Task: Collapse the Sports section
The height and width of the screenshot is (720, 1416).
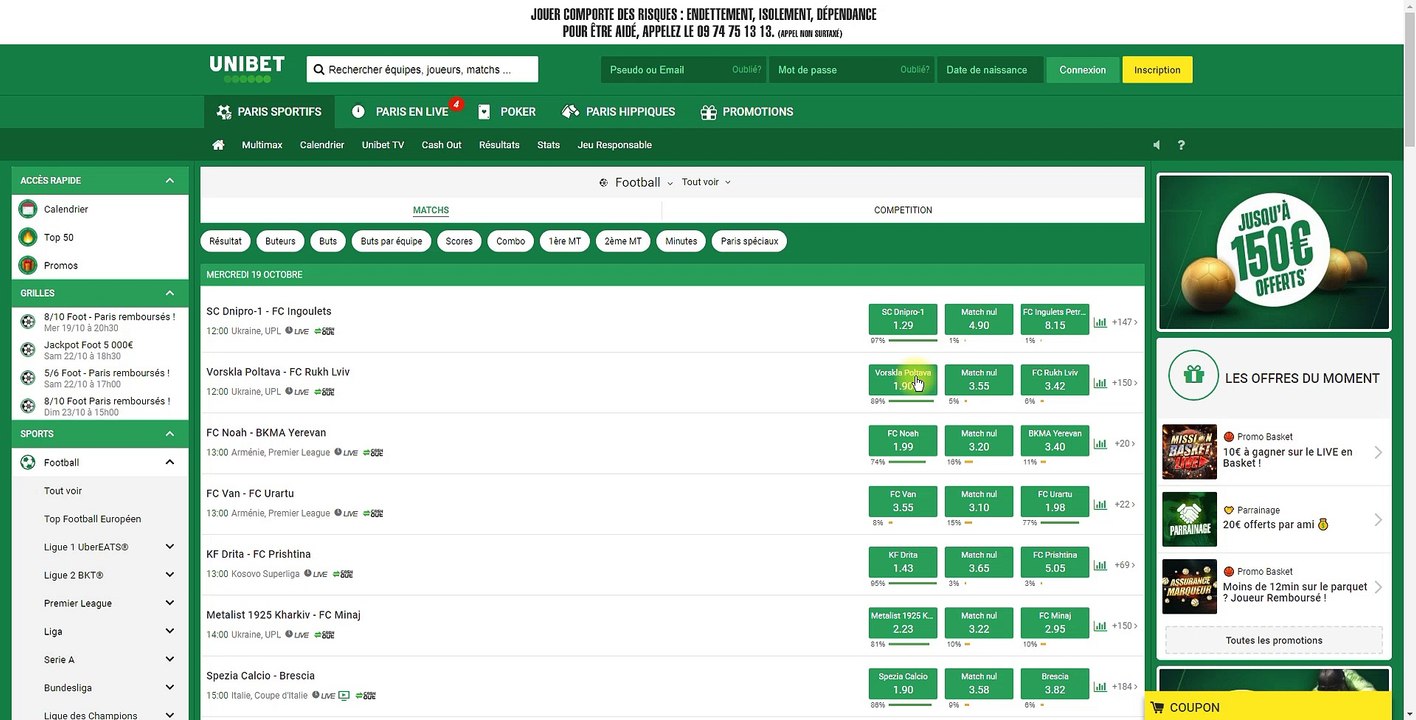Action: [x=170, y=434]
